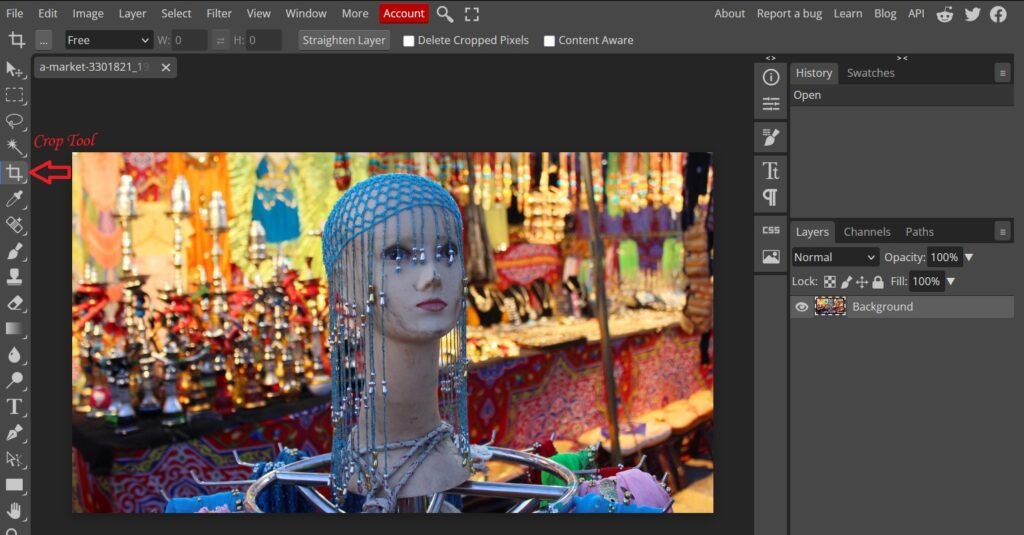1024x535 pixels.
Task: Select the Crop tool in the toolbar
Action: pos(14,173)
